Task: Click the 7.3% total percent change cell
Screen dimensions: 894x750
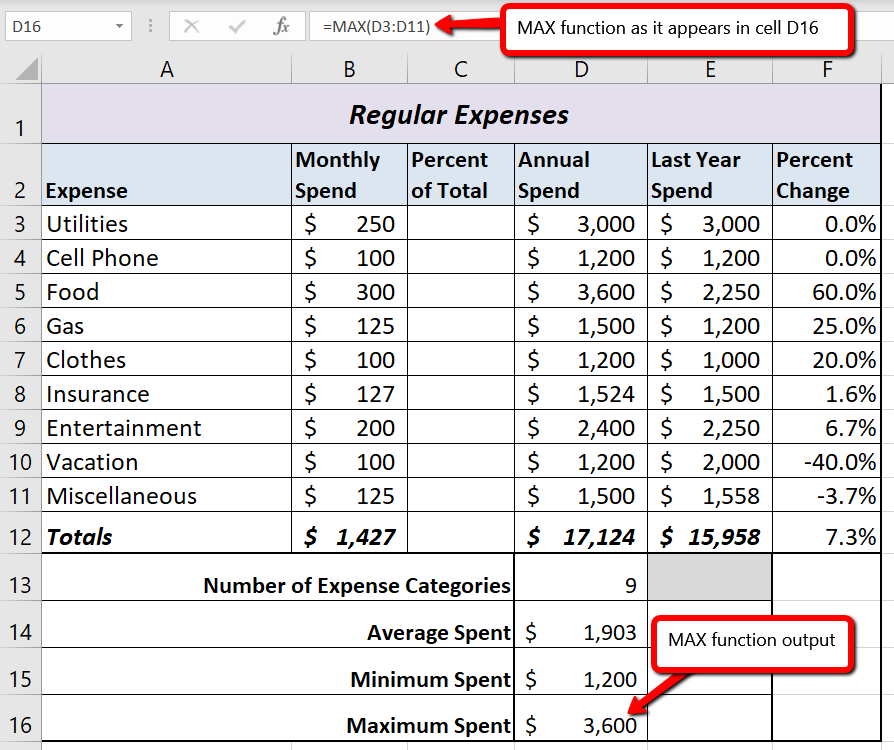Action: pyautogui.click(x=827, y=533)
